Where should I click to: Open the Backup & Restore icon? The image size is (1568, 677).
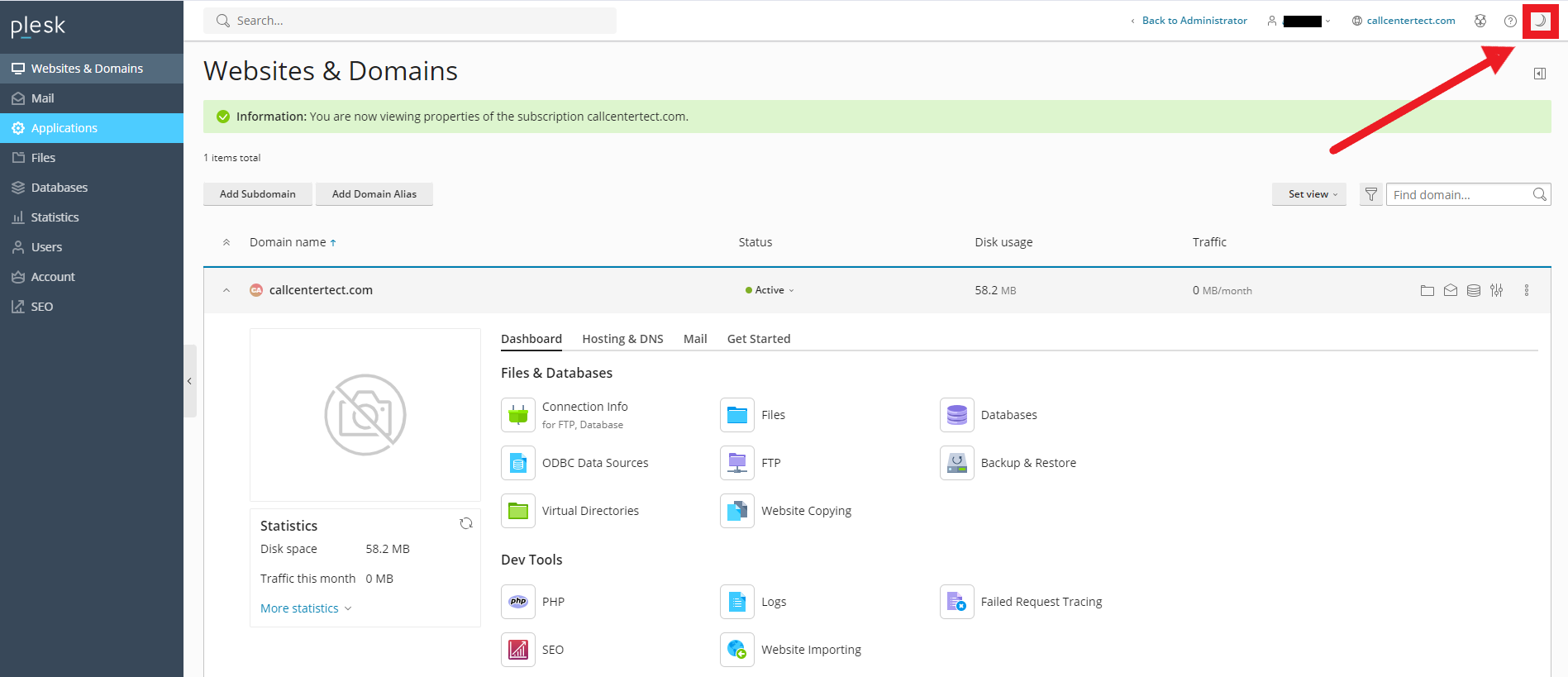coord(956,463)
